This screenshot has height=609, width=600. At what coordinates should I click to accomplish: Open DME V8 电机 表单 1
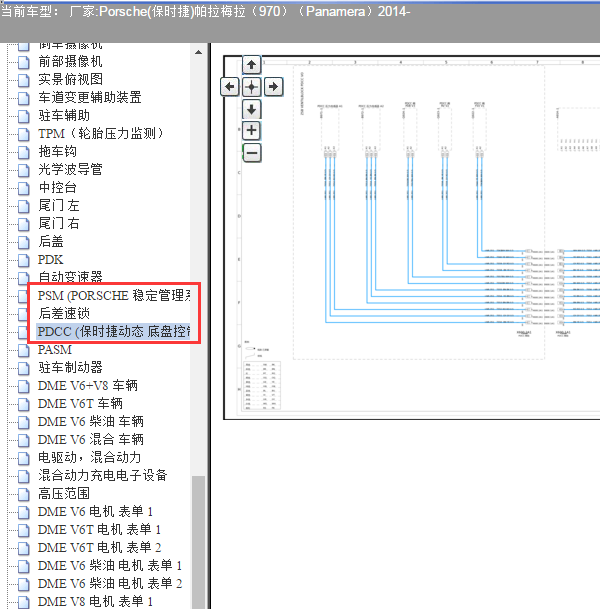click(x=96, y=602)
